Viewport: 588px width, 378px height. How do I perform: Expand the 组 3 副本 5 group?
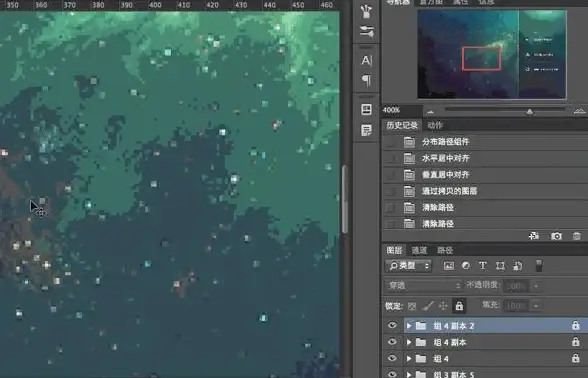(409, 374)
